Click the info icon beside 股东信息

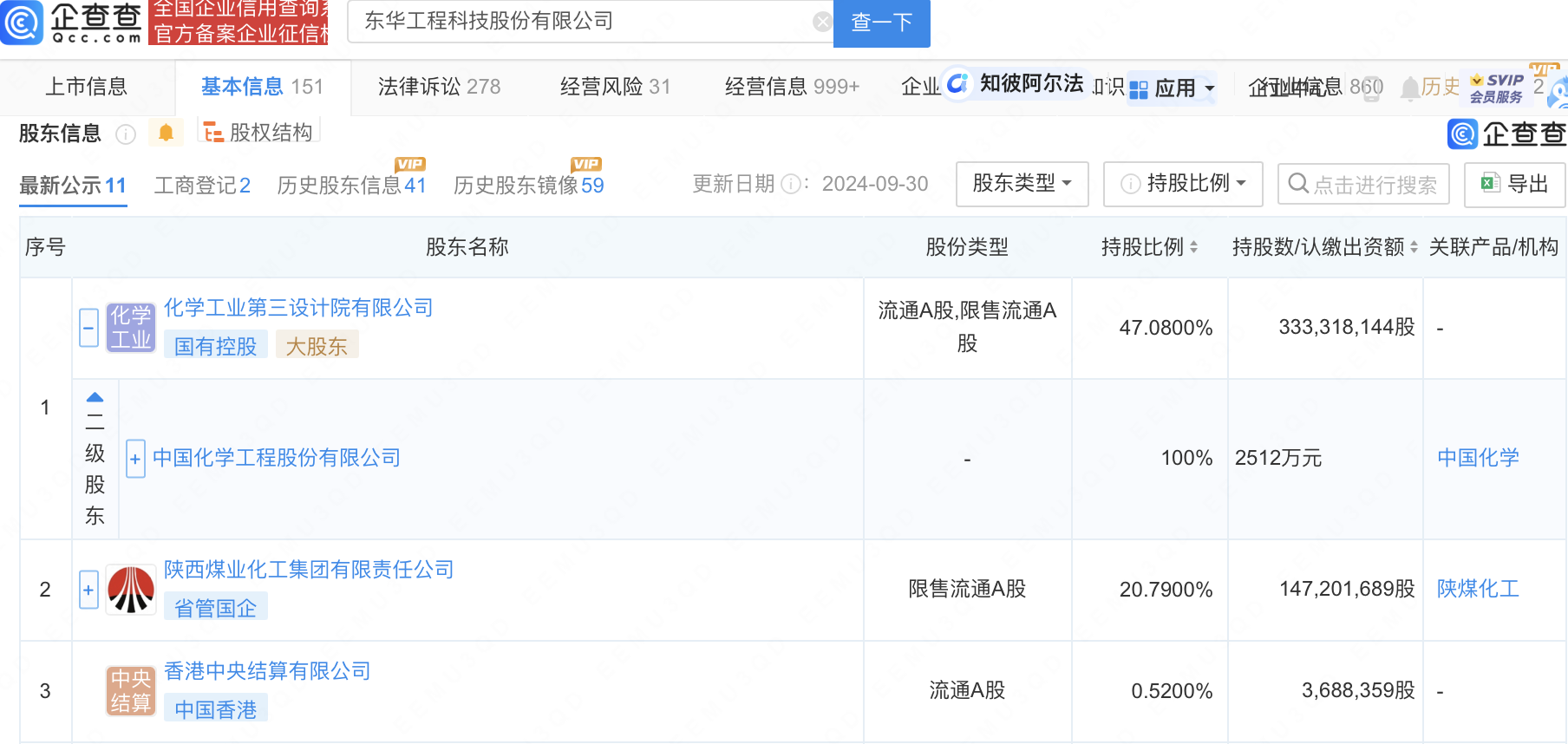click(x=126, y=134)
